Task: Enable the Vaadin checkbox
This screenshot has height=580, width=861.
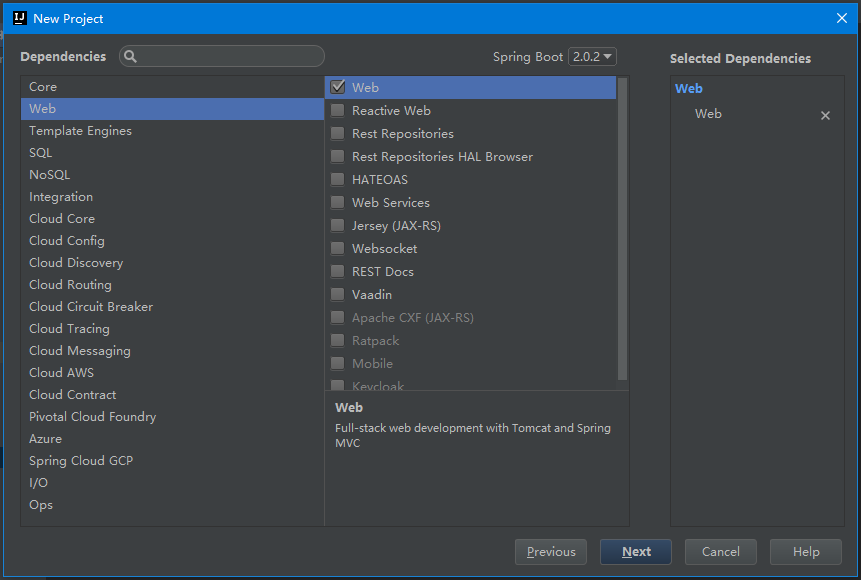Action: click(338, 295)
